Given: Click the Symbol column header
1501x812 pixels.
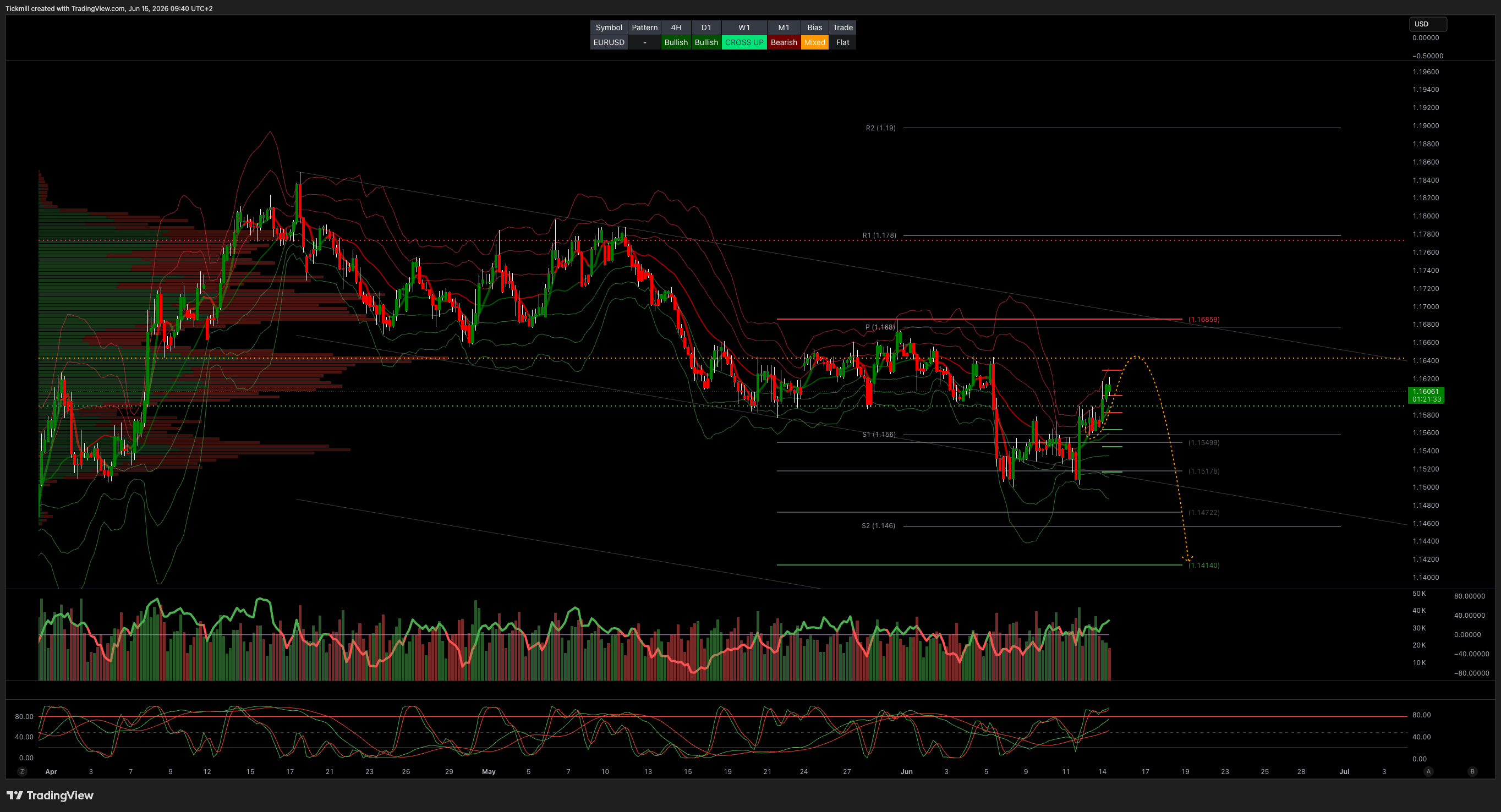Looking at the screenshot, I should 609,28.
